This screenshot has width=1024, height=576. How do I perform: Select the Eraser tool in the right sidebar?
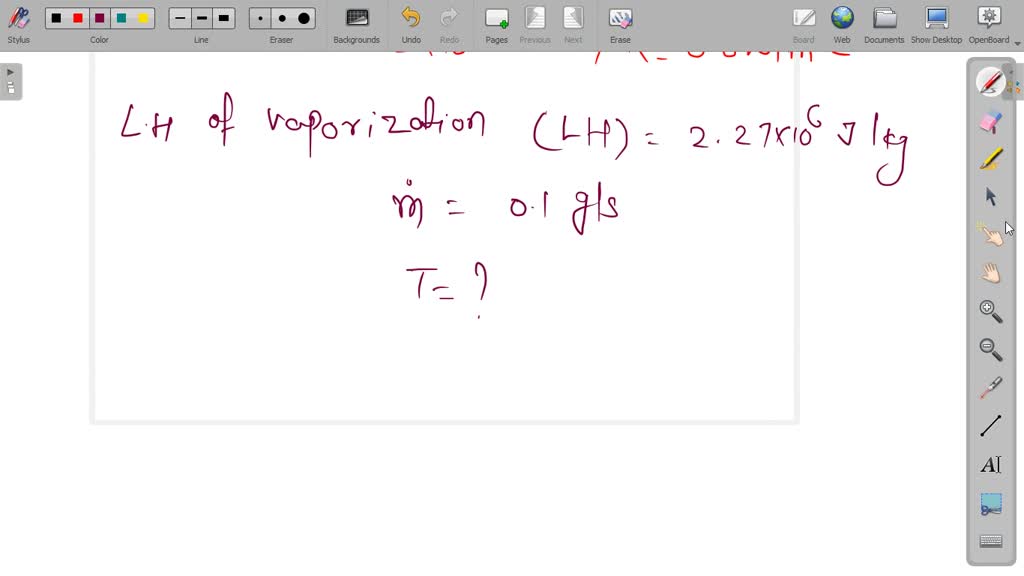989,120
